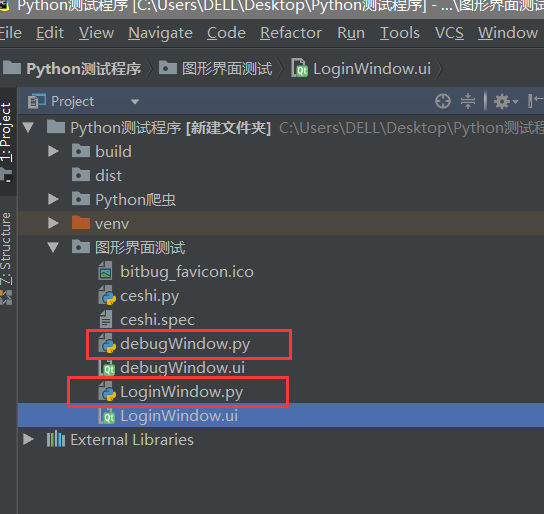The width and height of the screenshot is (544, 514).
Task: Open the Project view type dropdown arrow
Action: (x=135, y=102)
